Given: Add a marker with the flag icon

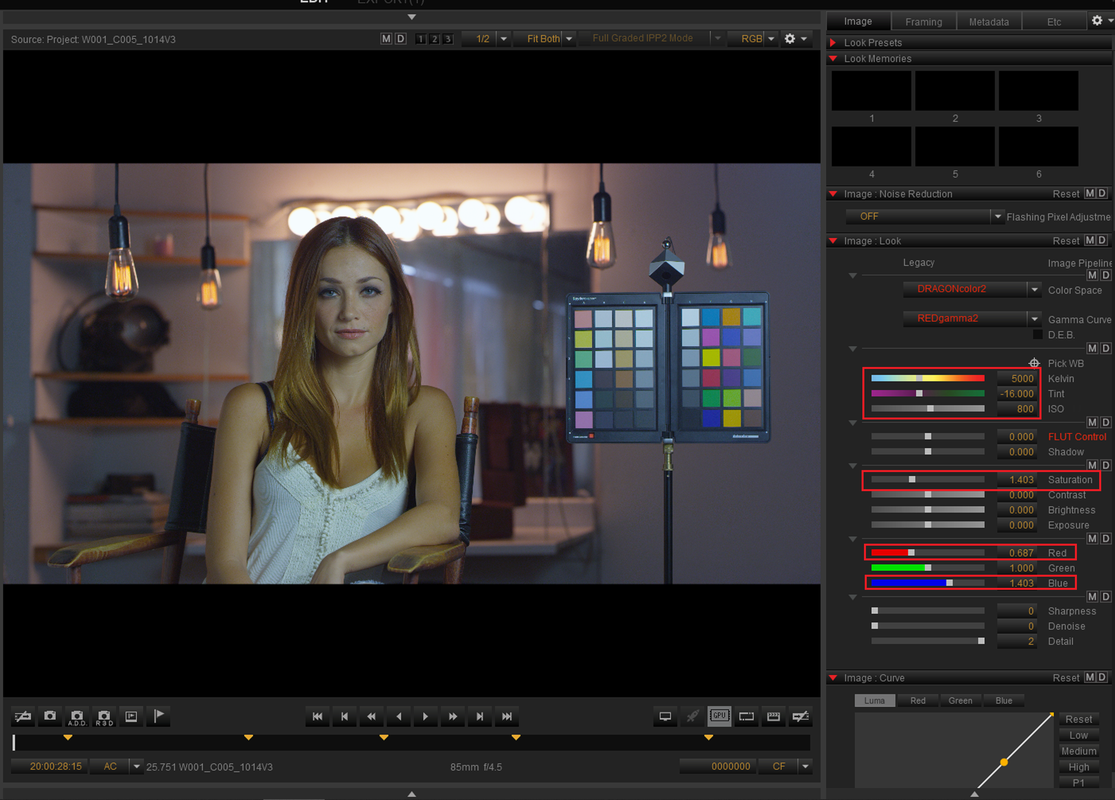Looking at the screenshot, I should pyautogui.click(x=159, y=716).
